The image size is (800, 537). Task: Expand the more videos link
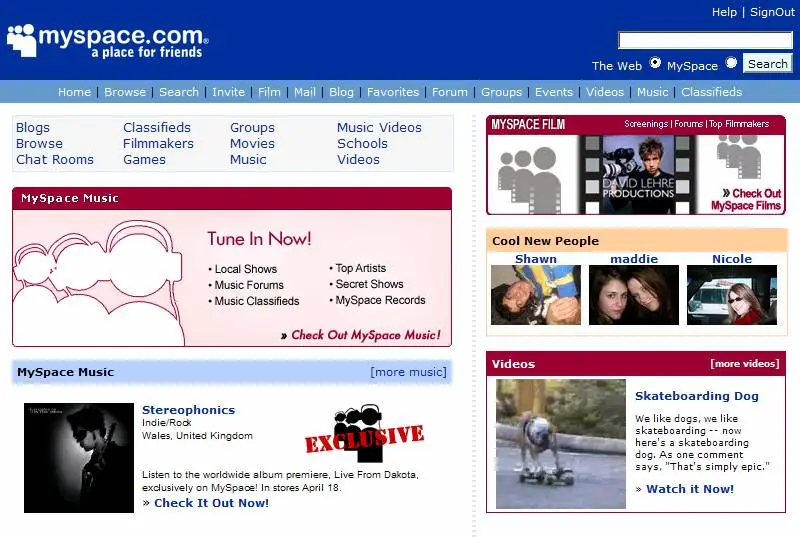tap(744, 364)
